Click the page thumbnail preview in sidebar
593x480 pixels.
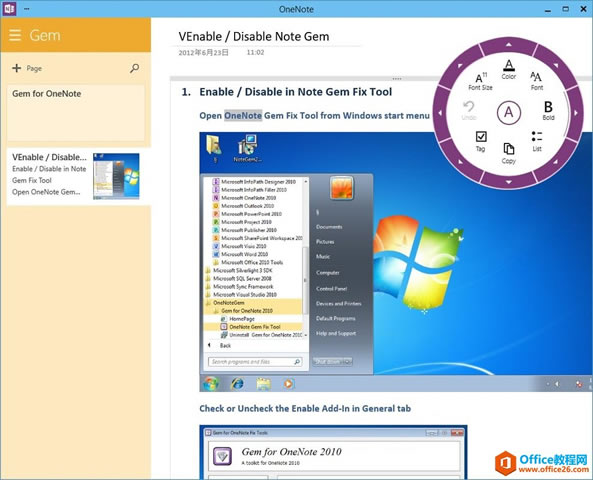point(116,176)
